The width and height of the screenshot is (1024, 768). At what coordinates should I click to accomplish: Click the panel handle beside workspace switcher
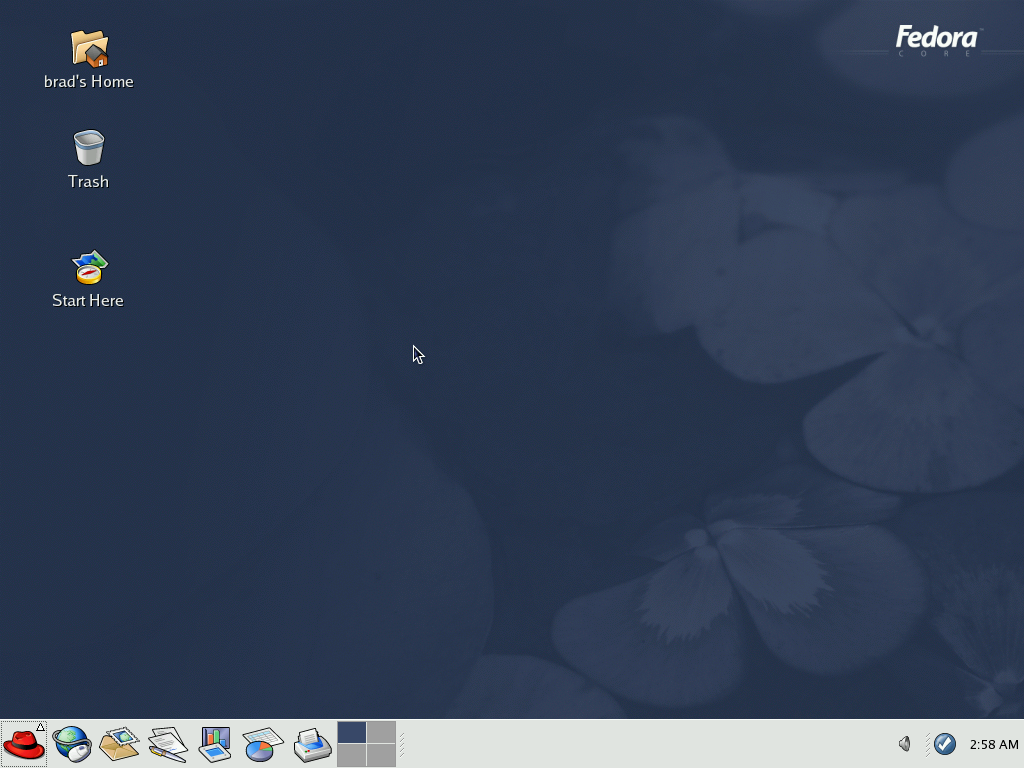(402, 744)
